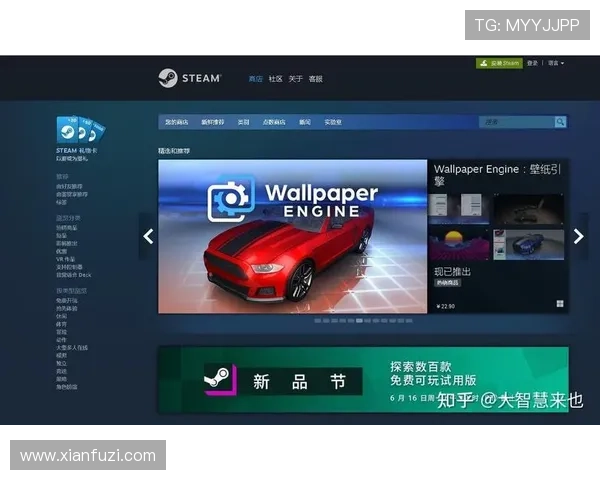Open 标签 tags in the sidebar
Image resolution: width=600 pixels, height=480 pixels.
click(x=61, y=202)
